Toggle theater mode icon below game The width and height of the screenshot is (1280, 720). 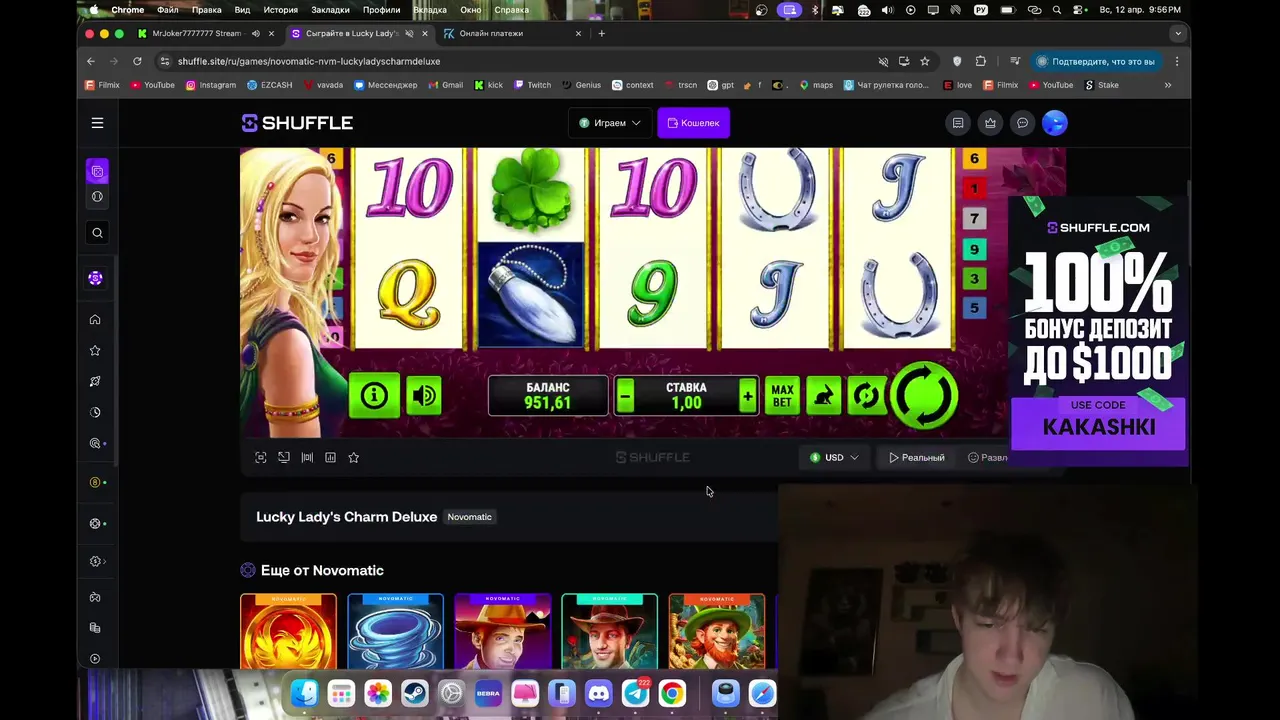pos(307,457)
